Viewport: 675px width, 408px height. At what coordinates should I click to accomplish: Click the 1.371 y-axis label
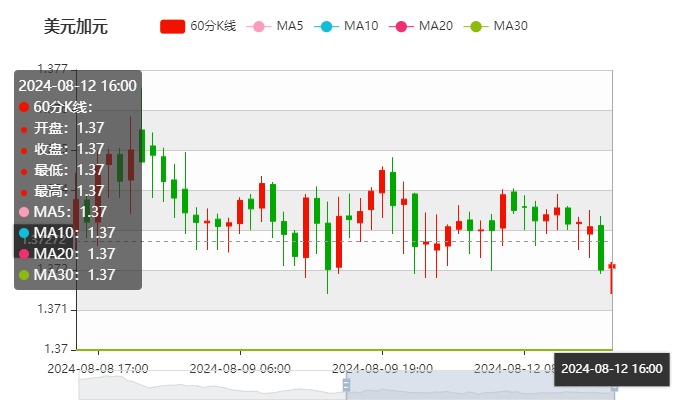click(53, 309)
